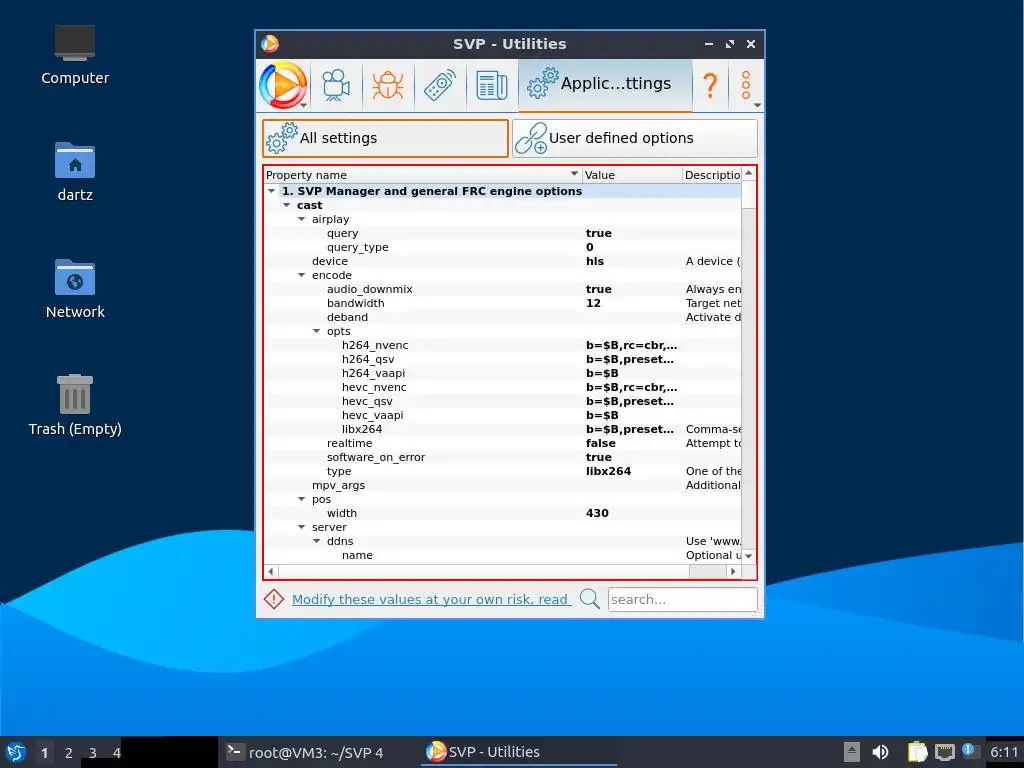
Task: Select the h264_vaapi option row
Action: pos(502,374)
